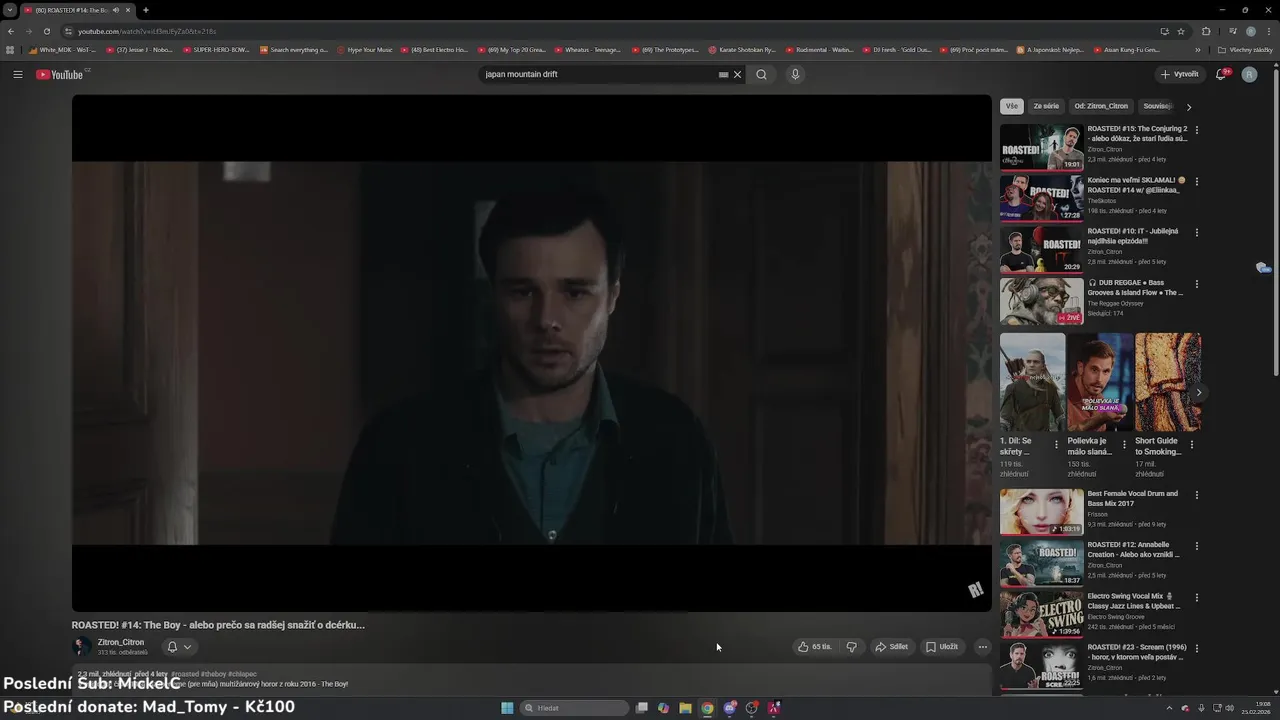
Task: Save the video with Uložit
Action: click(x=942, y=647)
